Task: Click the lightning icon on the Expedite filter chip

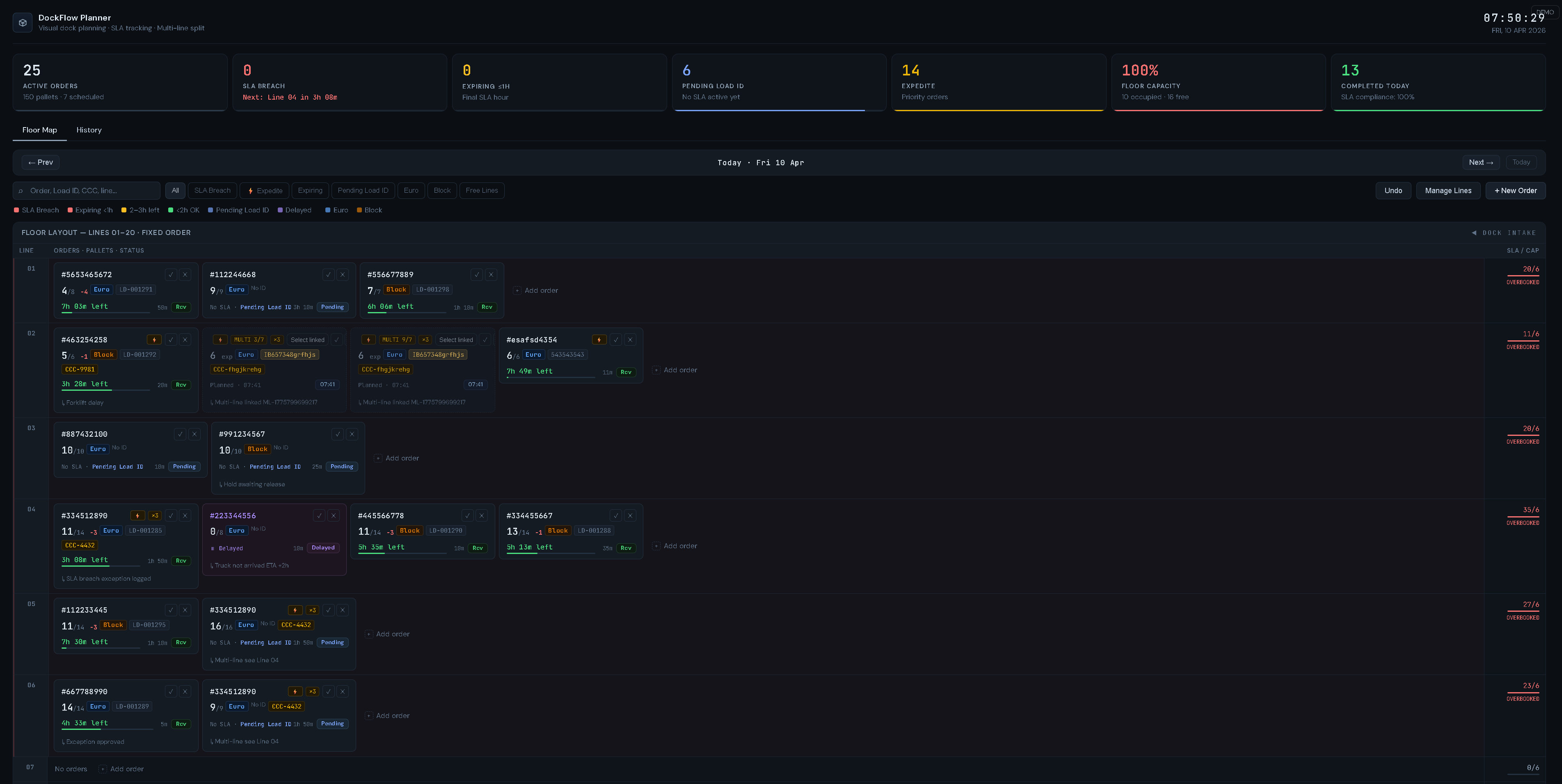Action: point(250,190)
